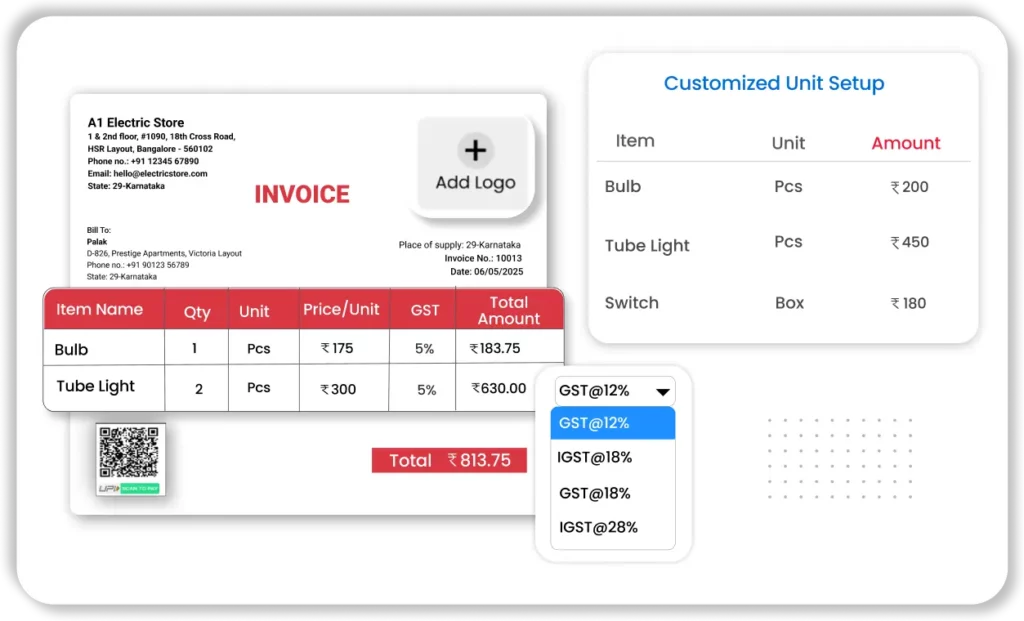
Task: Select the highlighted GST@12% option
Action: [613, 423]
